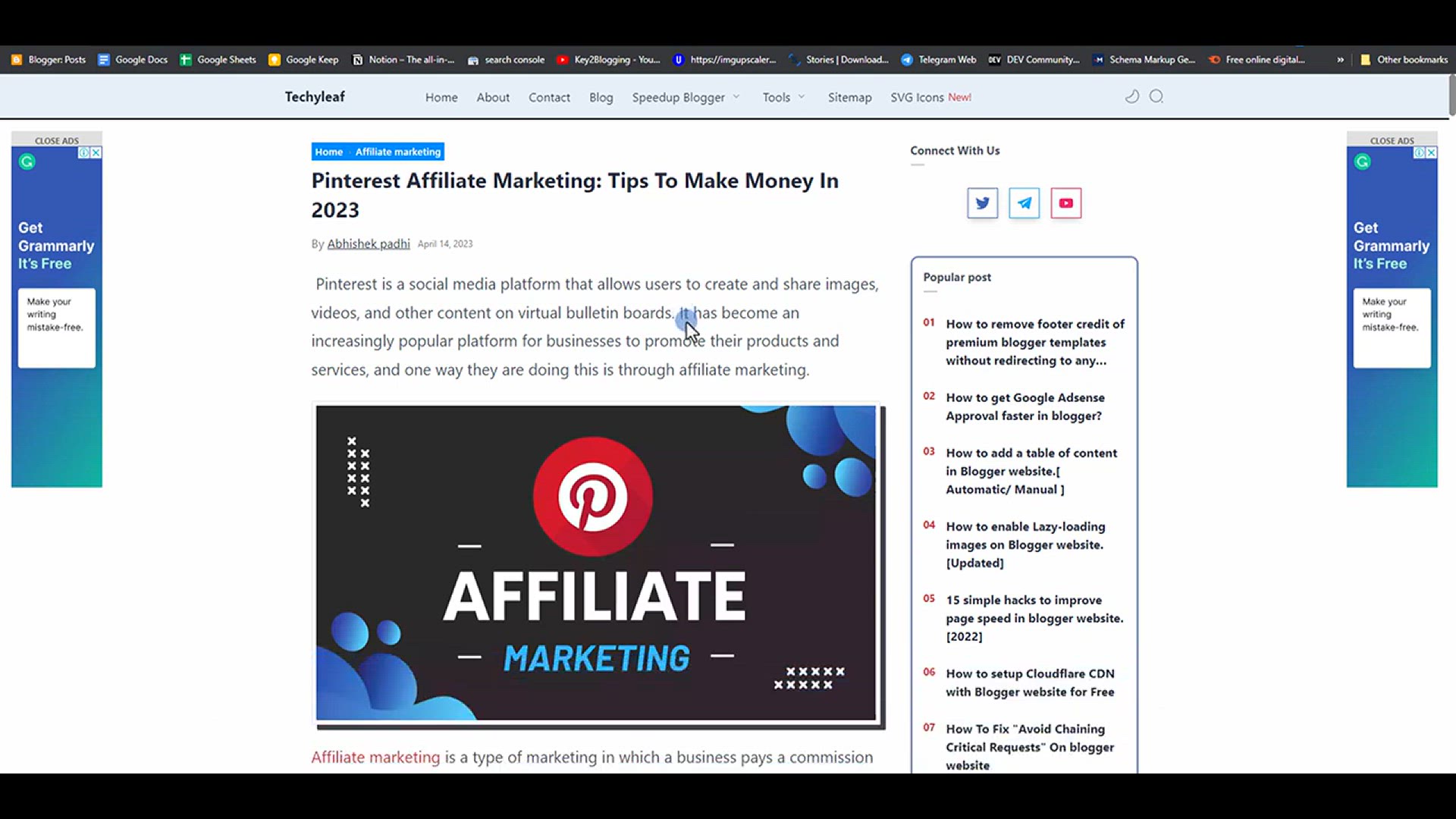Close right ad with X icon
Image resolution: width=1456 pixels, height=819 pixels.
coord(1431,152)
